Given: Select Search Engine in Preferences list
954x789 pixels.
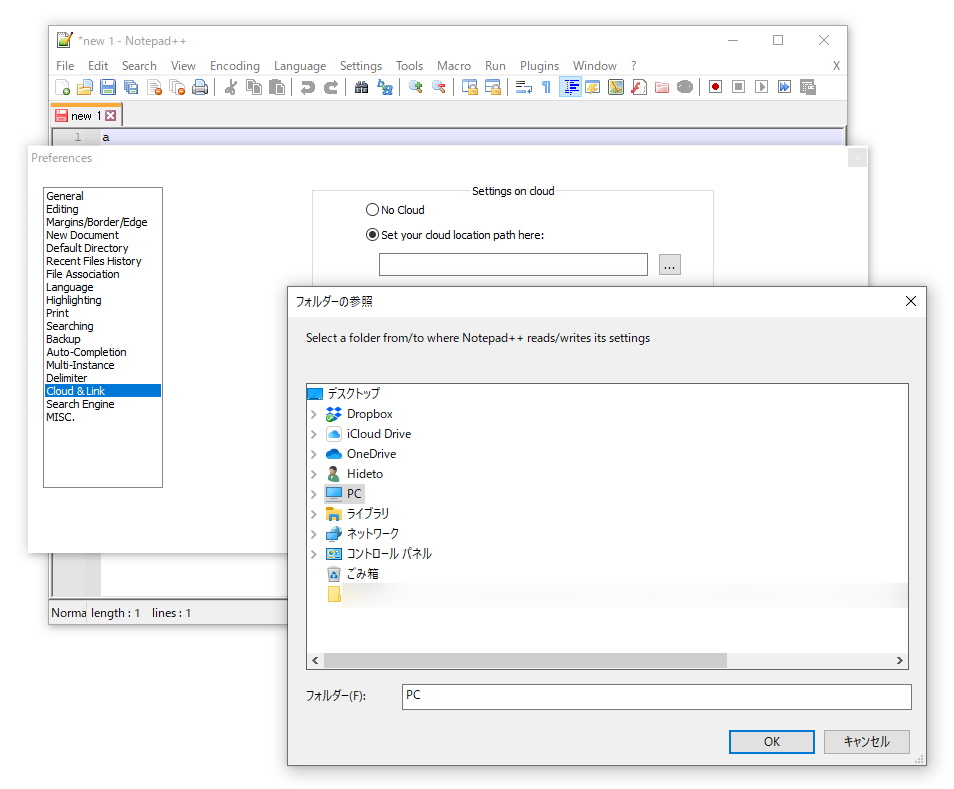Looking at the screenshot, I should coord(80,404).
